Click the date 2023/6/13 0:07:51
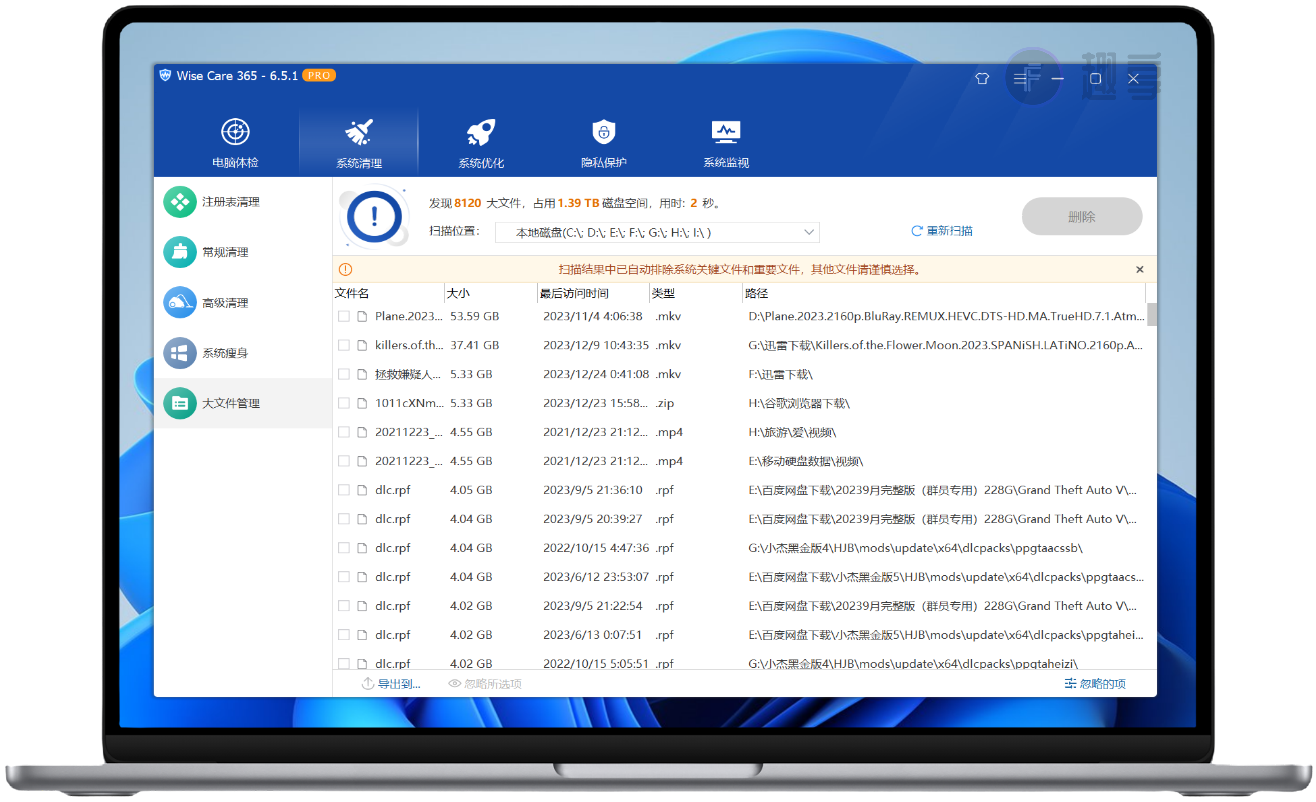The height and width of the screenshot is (802, 1316). pyautogui.click(x=593, y=635)
